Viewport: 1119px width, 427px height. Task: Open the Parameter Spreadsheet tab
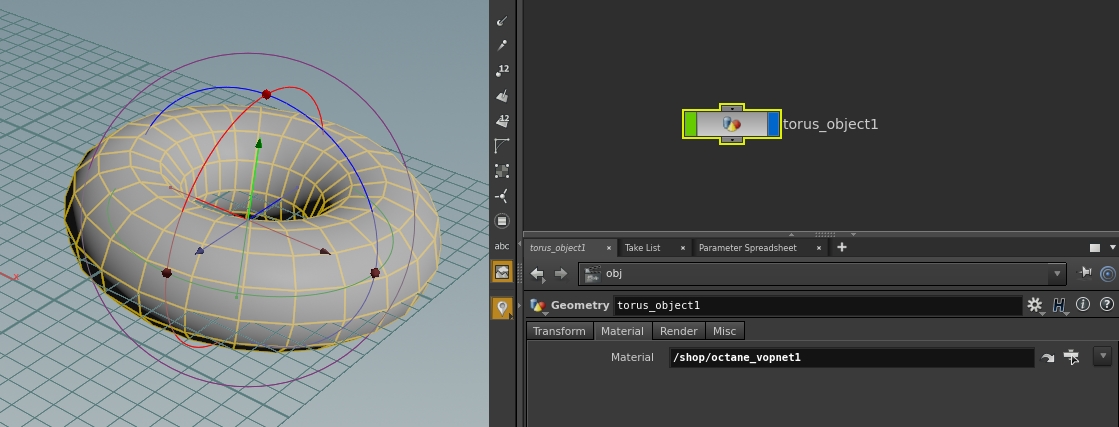[747, 248]
